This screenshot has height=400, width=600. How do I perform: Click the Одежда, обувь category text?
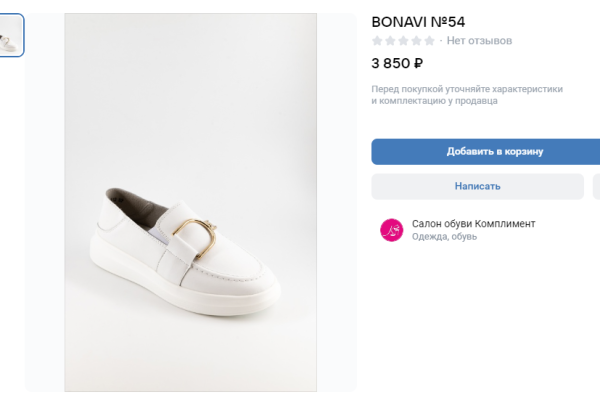[x=444, y=237]
